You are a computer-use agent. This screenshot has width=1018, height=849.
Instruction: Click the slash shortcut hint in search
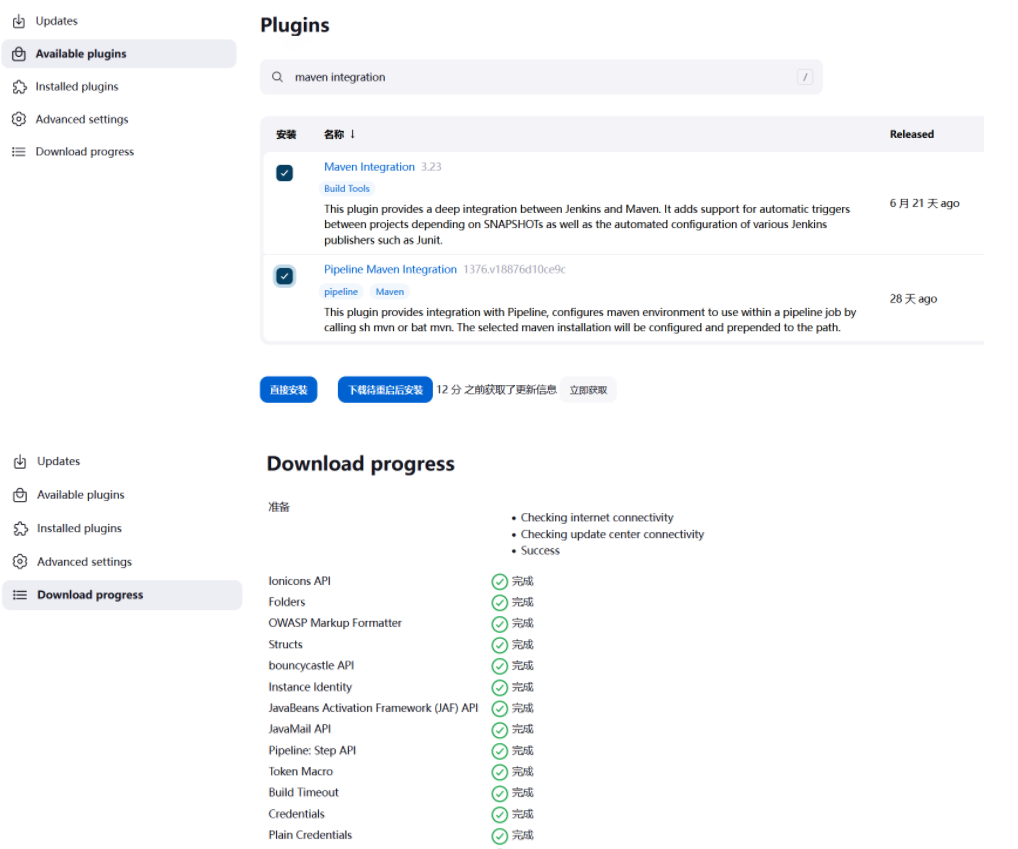click(804, 77)
